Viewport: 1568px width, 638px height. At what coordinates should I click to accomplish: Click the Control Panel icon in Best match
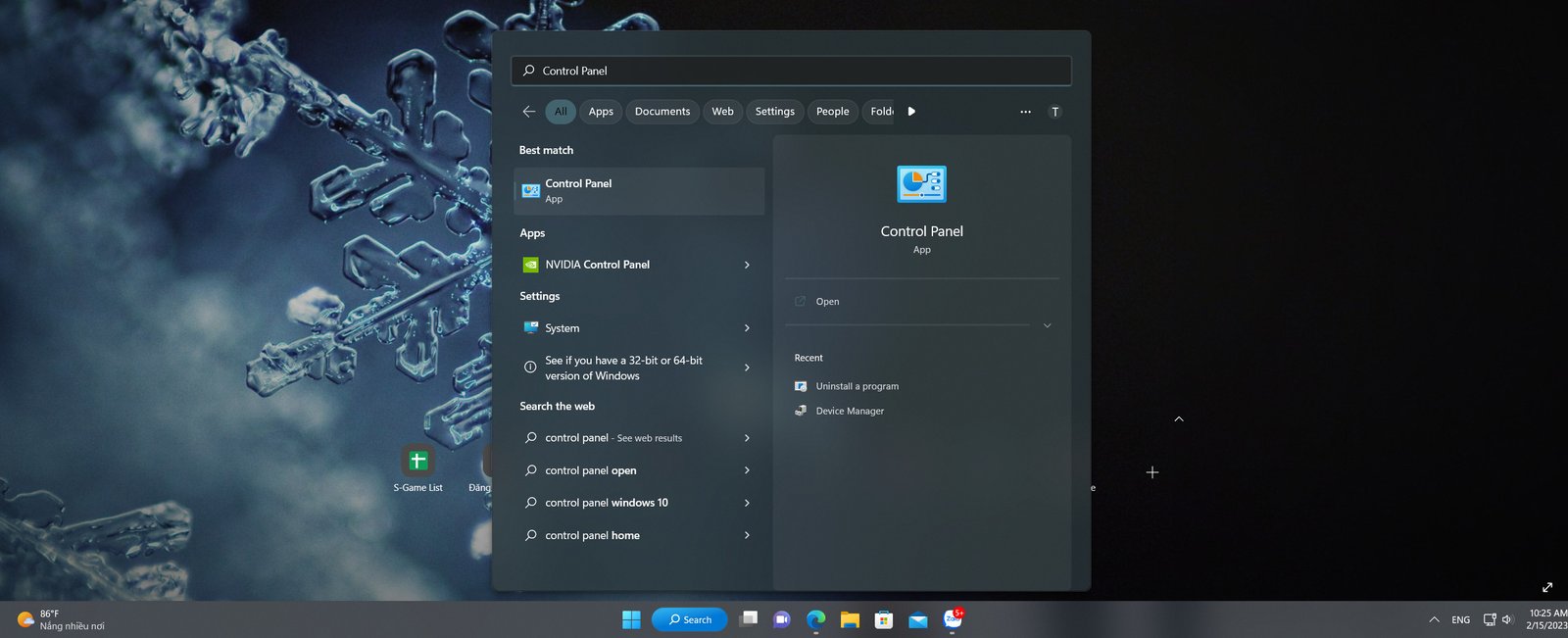tap(530, 191)
